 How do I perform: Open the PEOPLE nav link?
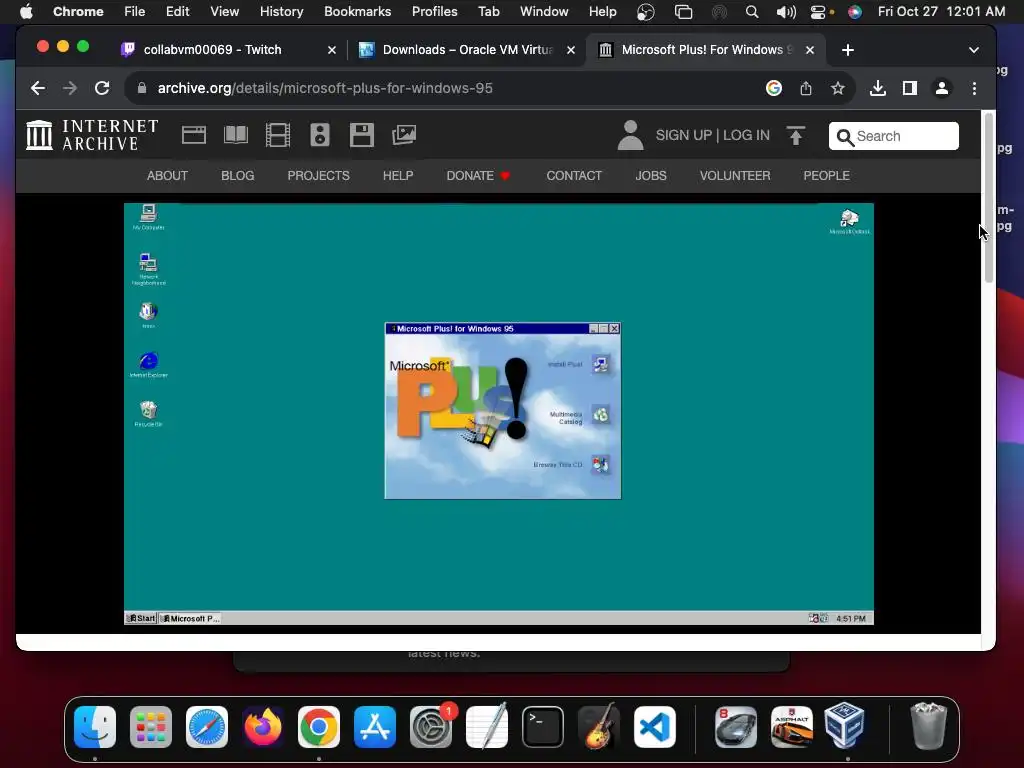tap(826, 176)
